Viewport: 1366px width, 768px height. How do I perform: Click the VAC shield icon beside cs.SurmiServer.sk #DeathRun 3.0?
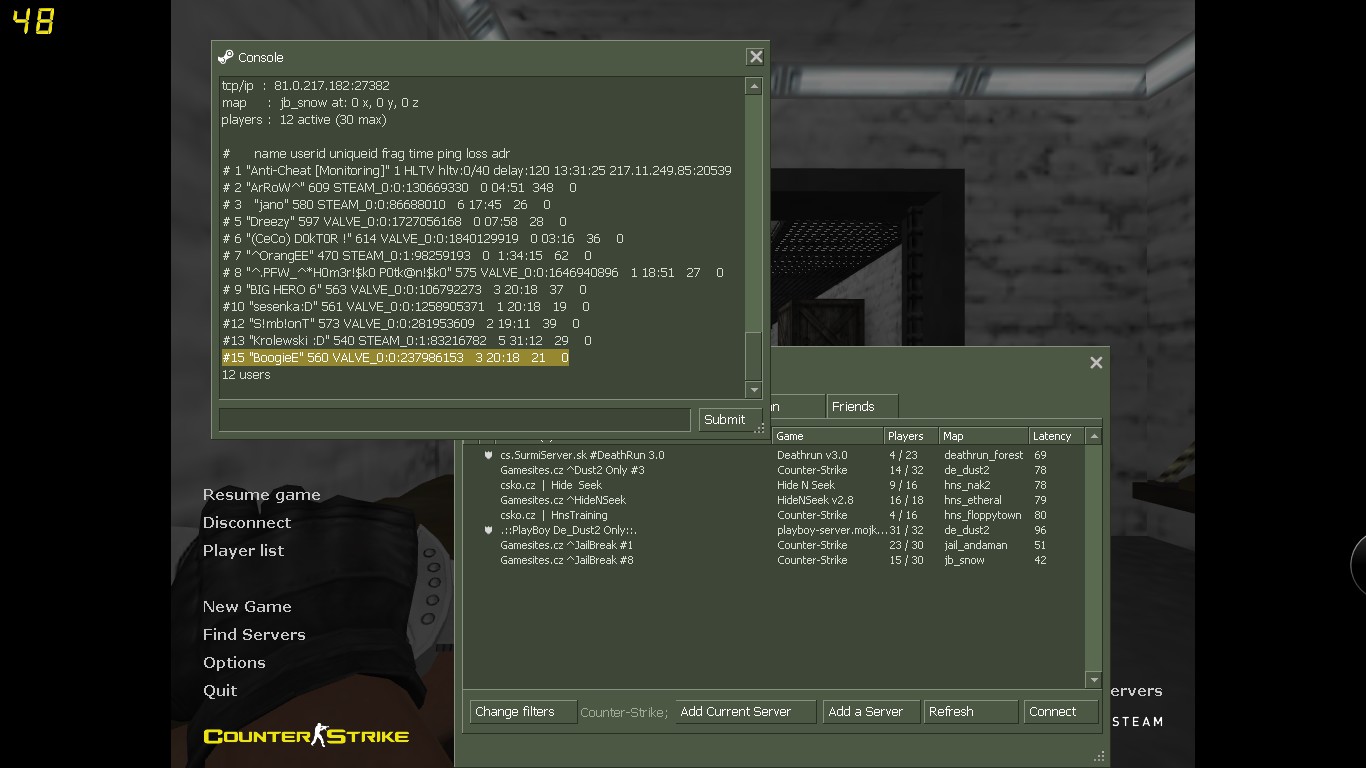488,455
